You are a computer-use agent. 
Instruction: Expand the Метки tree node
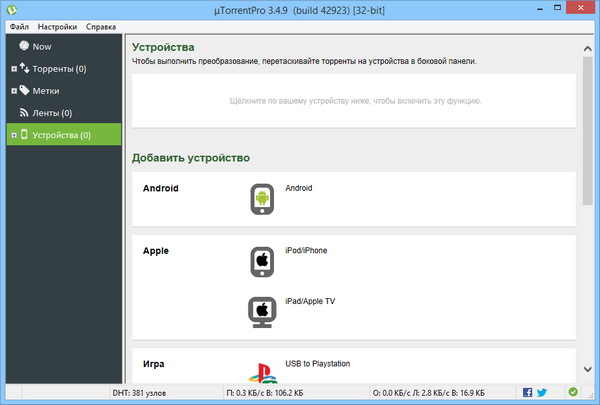[14, 91]
